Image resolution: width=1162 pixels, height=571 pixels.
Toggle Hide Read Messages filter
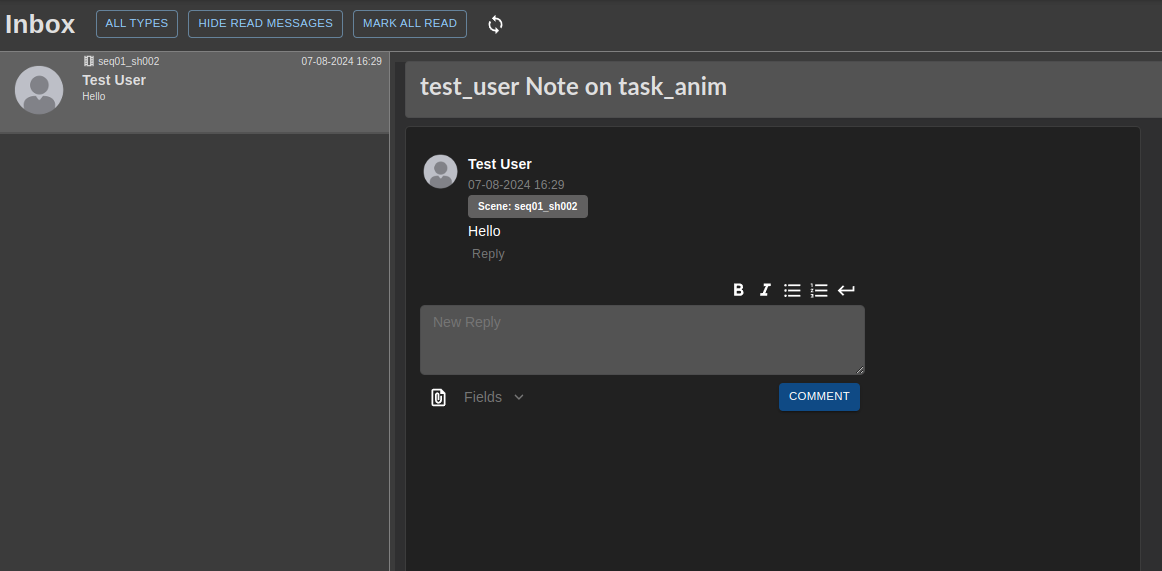coord(265,24)
